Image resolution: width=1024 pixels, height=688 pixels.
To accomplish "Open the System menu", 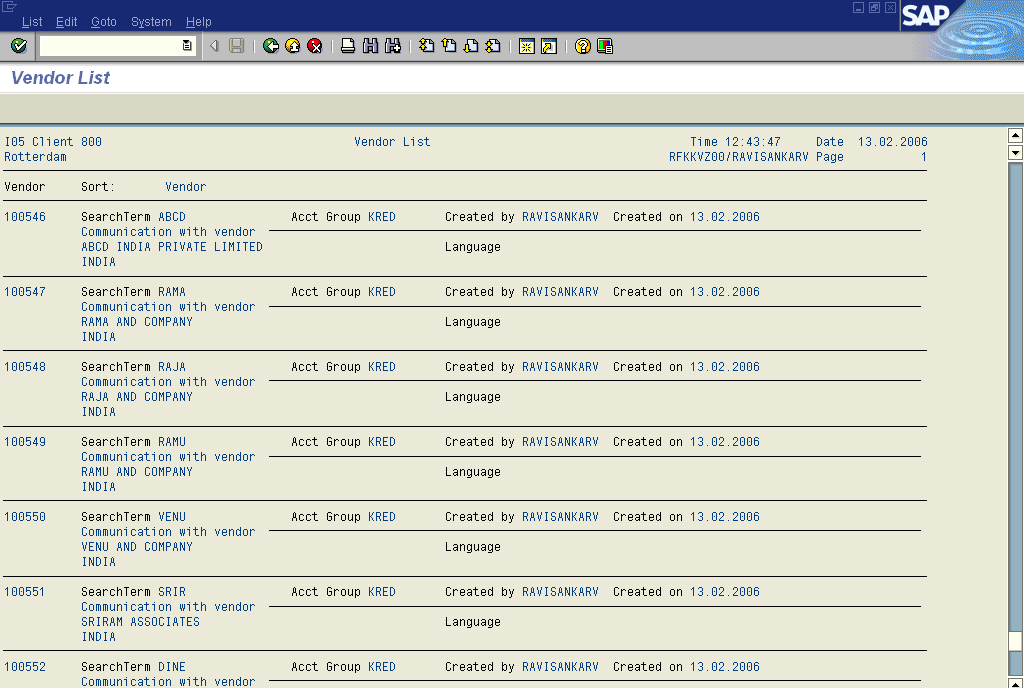I will pyautogui.click(x=151, y=22).
